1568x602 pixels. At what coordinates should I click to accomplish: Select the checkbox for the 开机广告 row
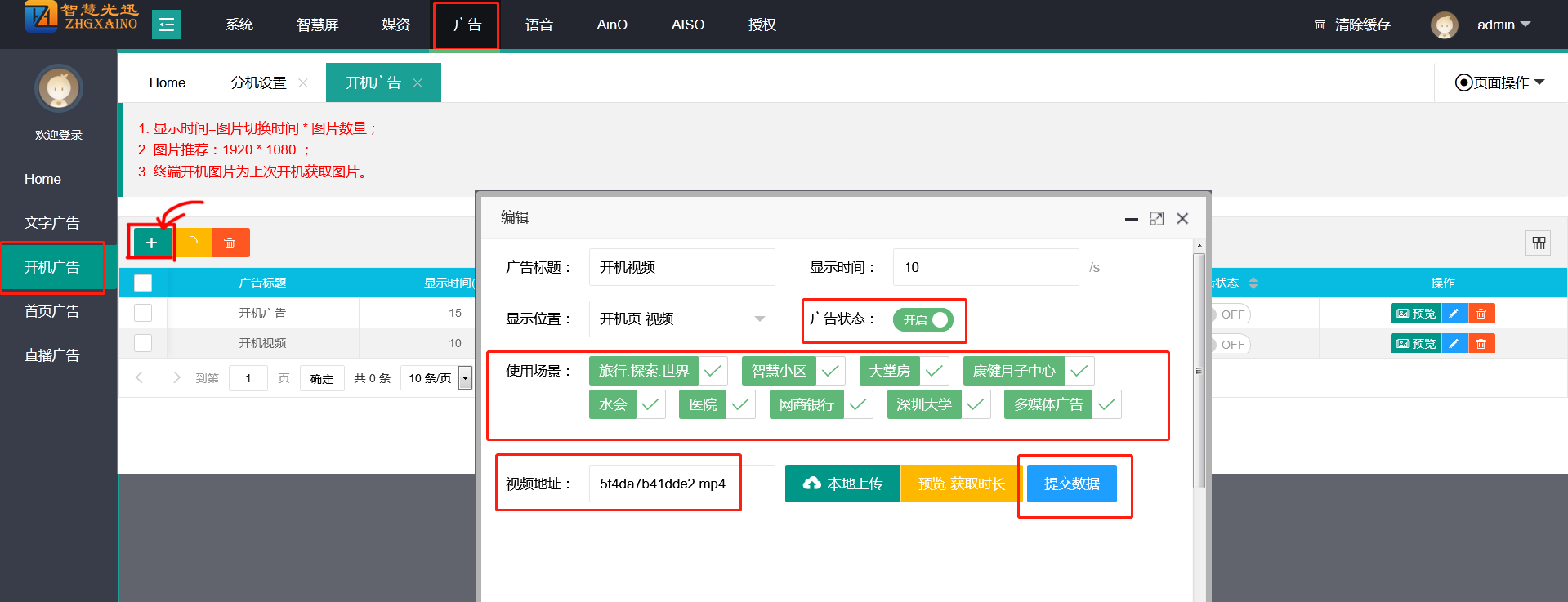143,313
